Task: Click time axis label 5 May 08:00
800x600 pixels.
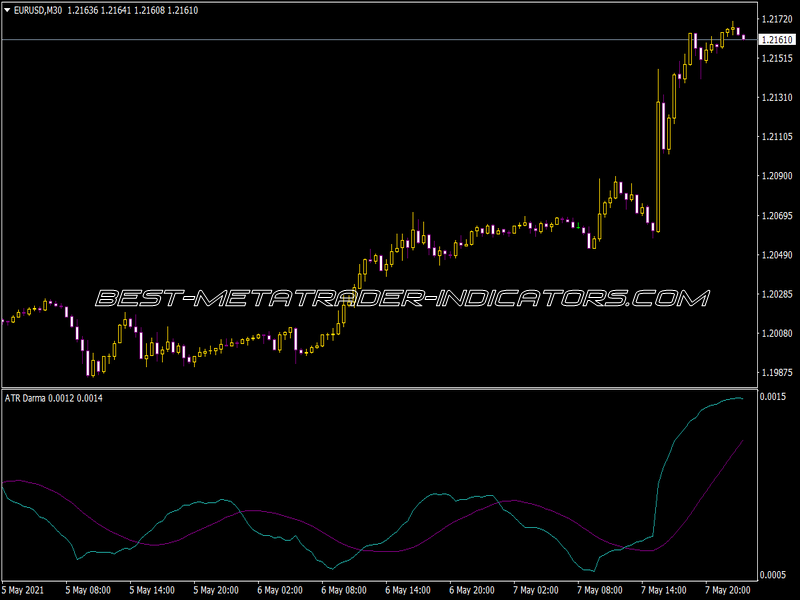Action: 88,590
